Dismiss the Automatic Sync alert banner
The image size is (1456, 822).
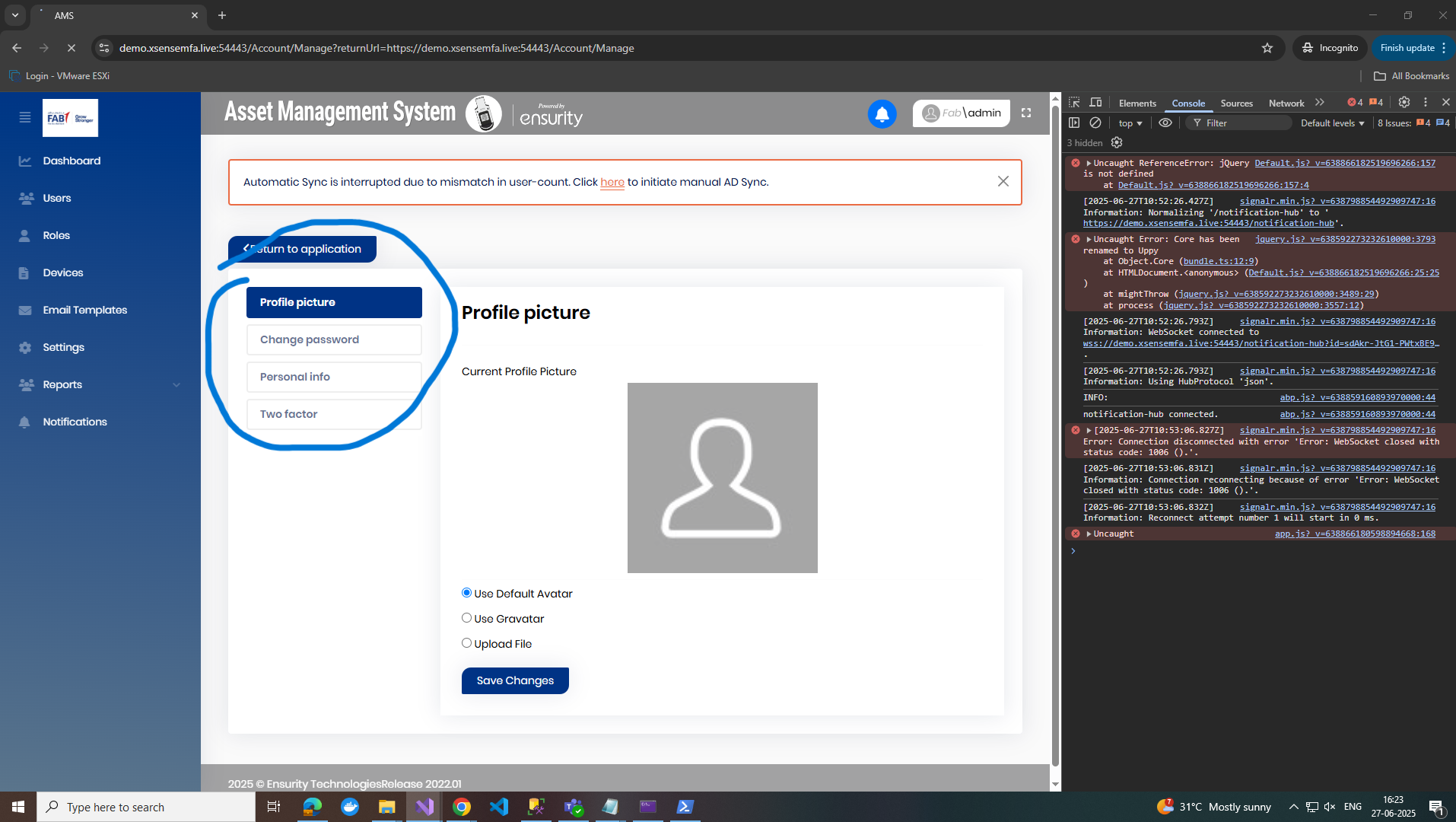(x=1003, y=181)
